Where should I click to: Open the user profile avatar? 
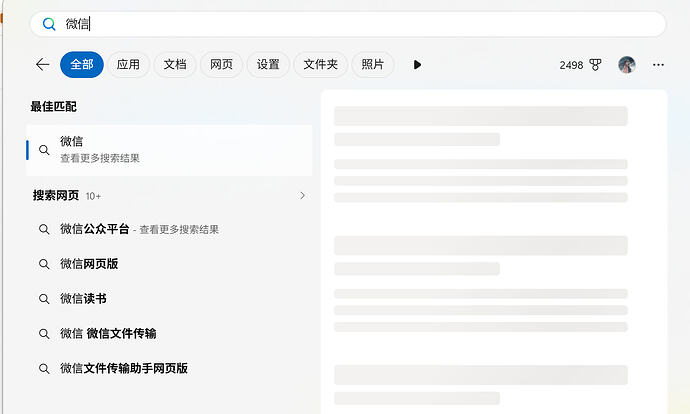point(627,65)
